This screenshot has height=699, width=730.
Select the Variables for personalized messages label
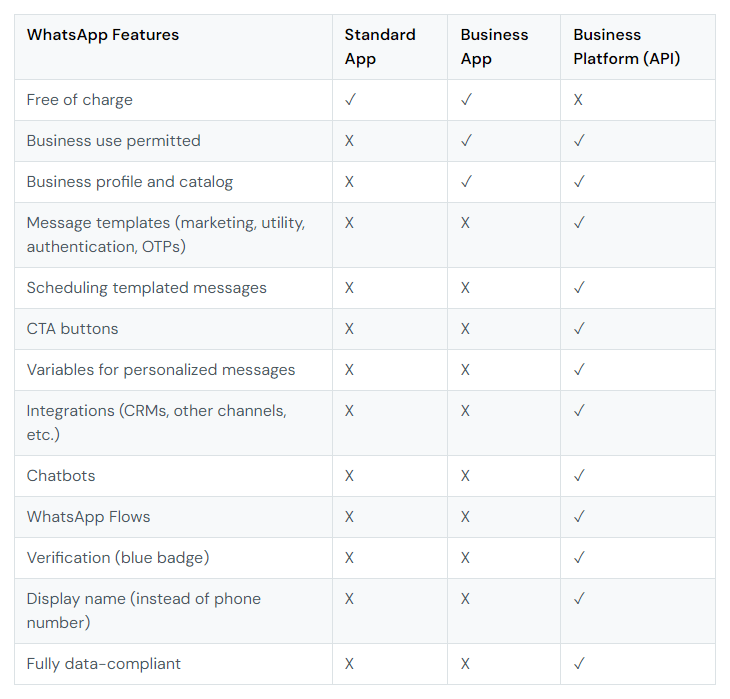(161, 370)
